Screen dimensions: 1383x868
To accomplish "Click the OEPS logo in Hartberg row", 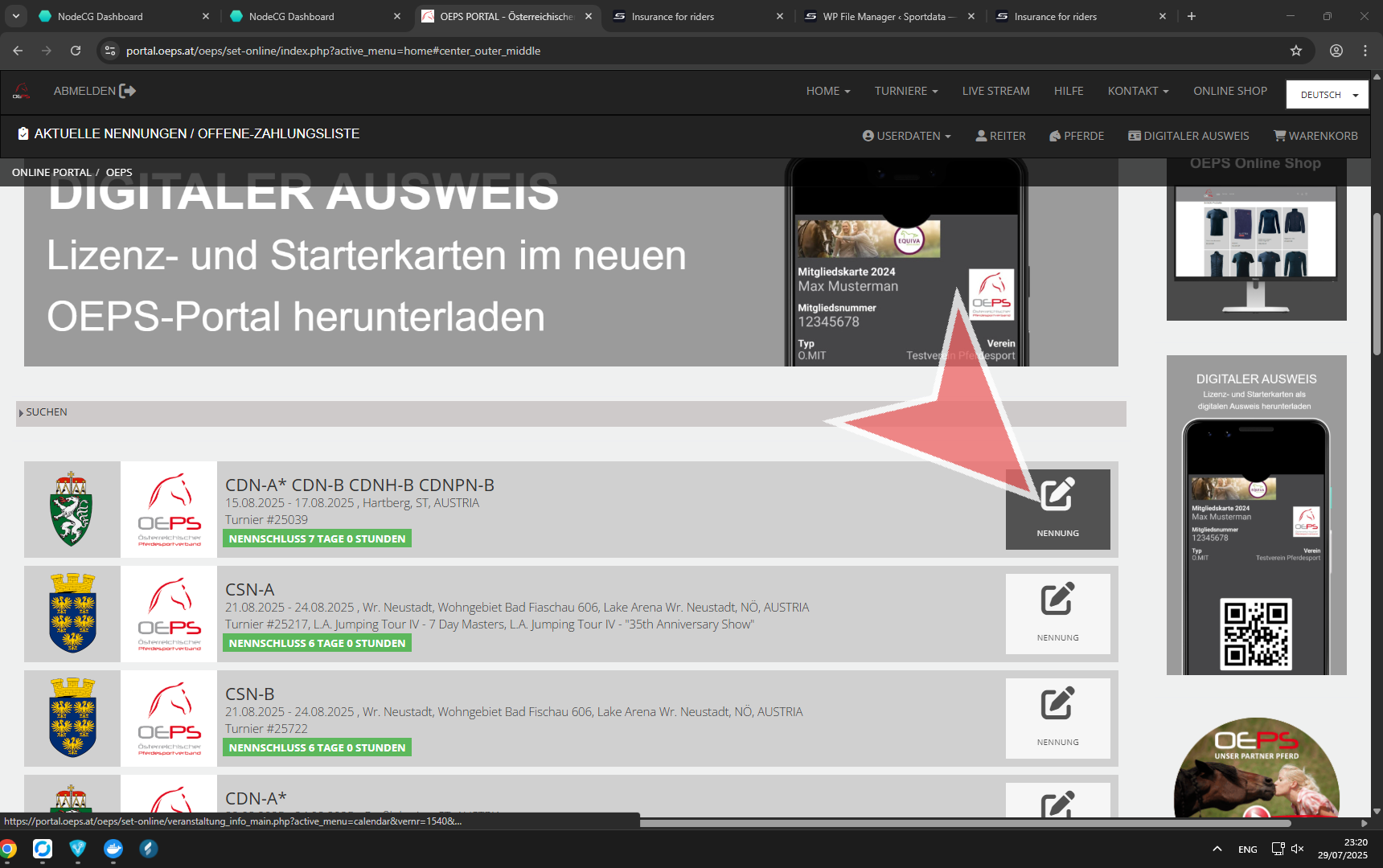I will 169,510.
